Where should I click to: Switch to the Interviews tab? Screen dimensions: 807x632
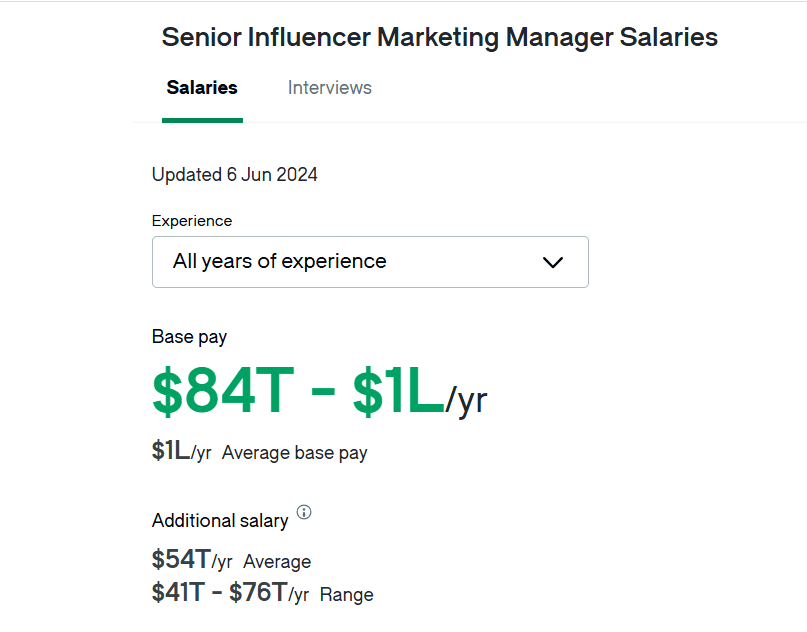coord(329,88)
